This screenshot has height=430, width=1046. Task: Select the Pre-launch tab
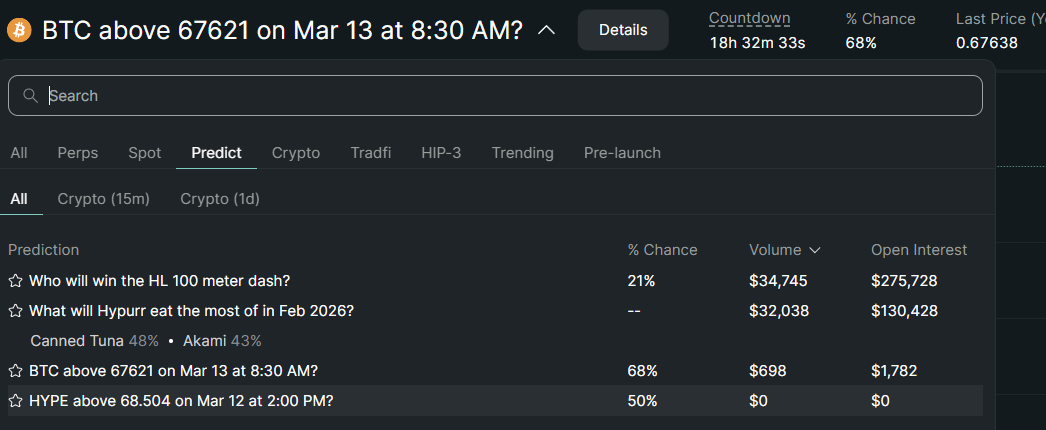point(622,153)
